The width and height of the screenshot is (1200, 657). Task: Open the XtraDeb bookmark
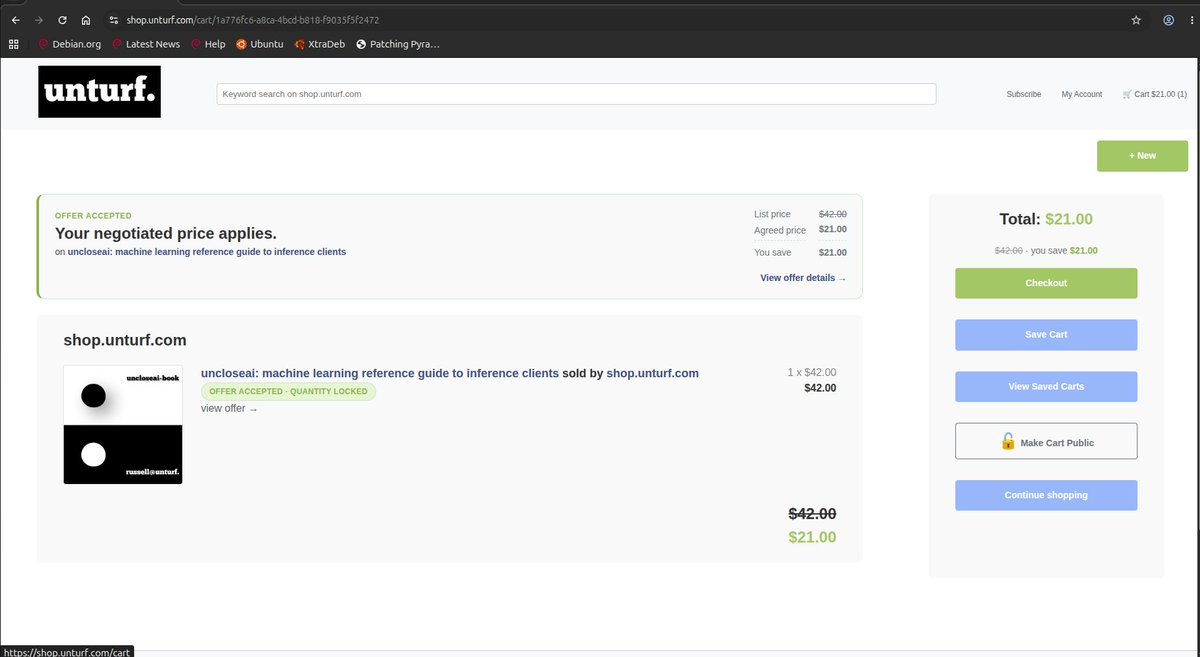click(x=320, y=44)
